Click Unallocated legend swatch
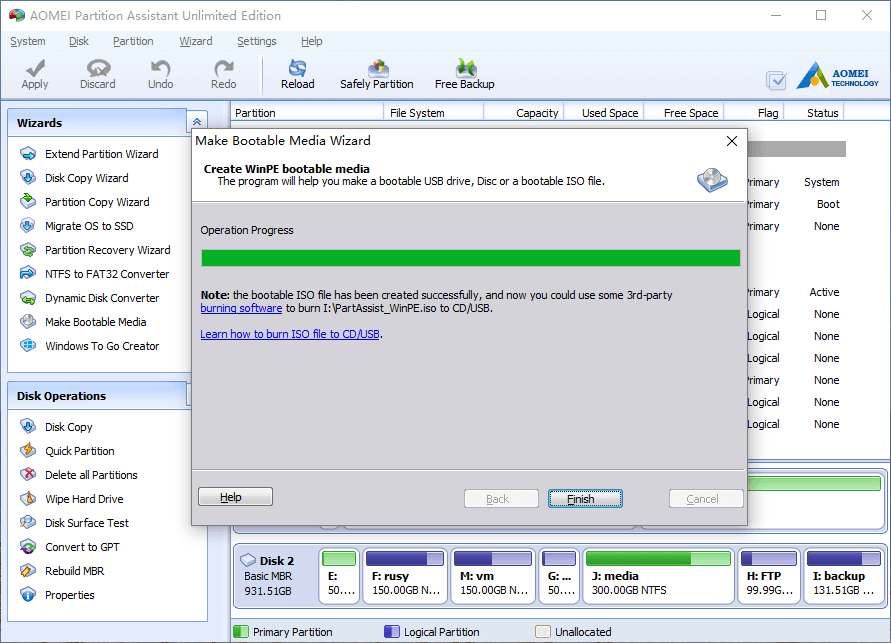This screenshot has width=891, height=643. tap(543, 632)
